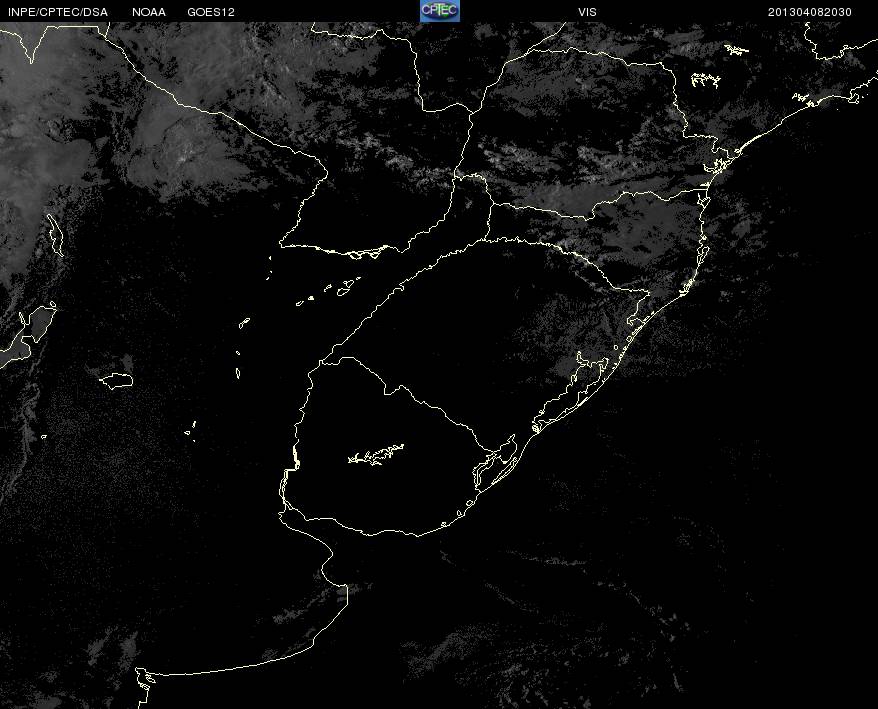Click the NOAA label in header

[x=149, y=12]
